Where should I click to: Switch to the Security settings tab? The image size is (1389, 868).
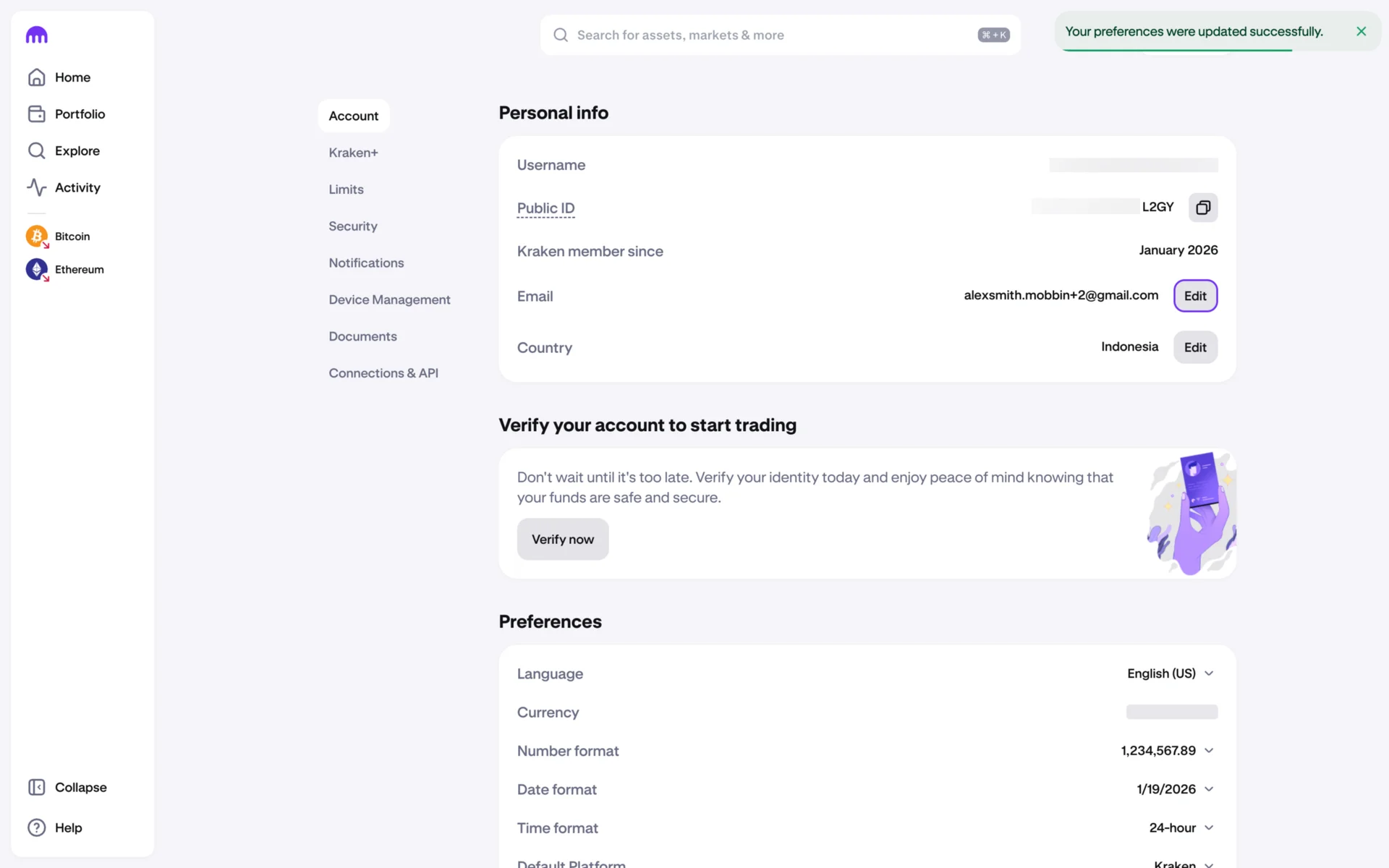click(353, 226)
